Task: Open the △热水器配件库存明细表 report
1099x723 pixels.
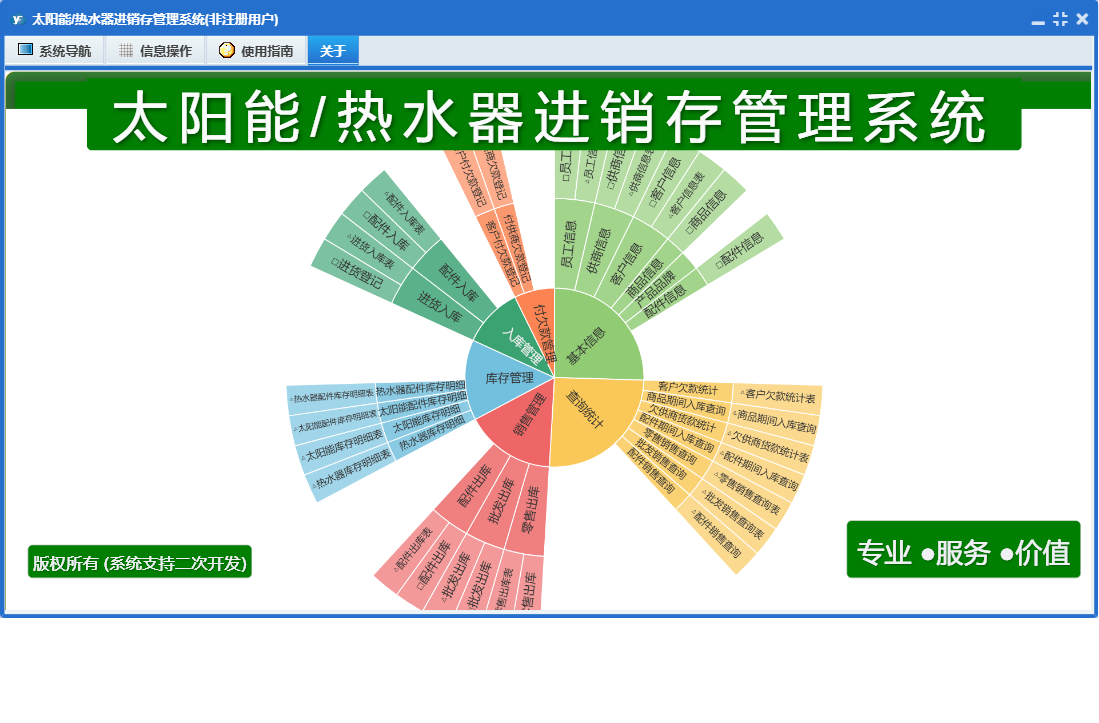Action: point(332,397)
